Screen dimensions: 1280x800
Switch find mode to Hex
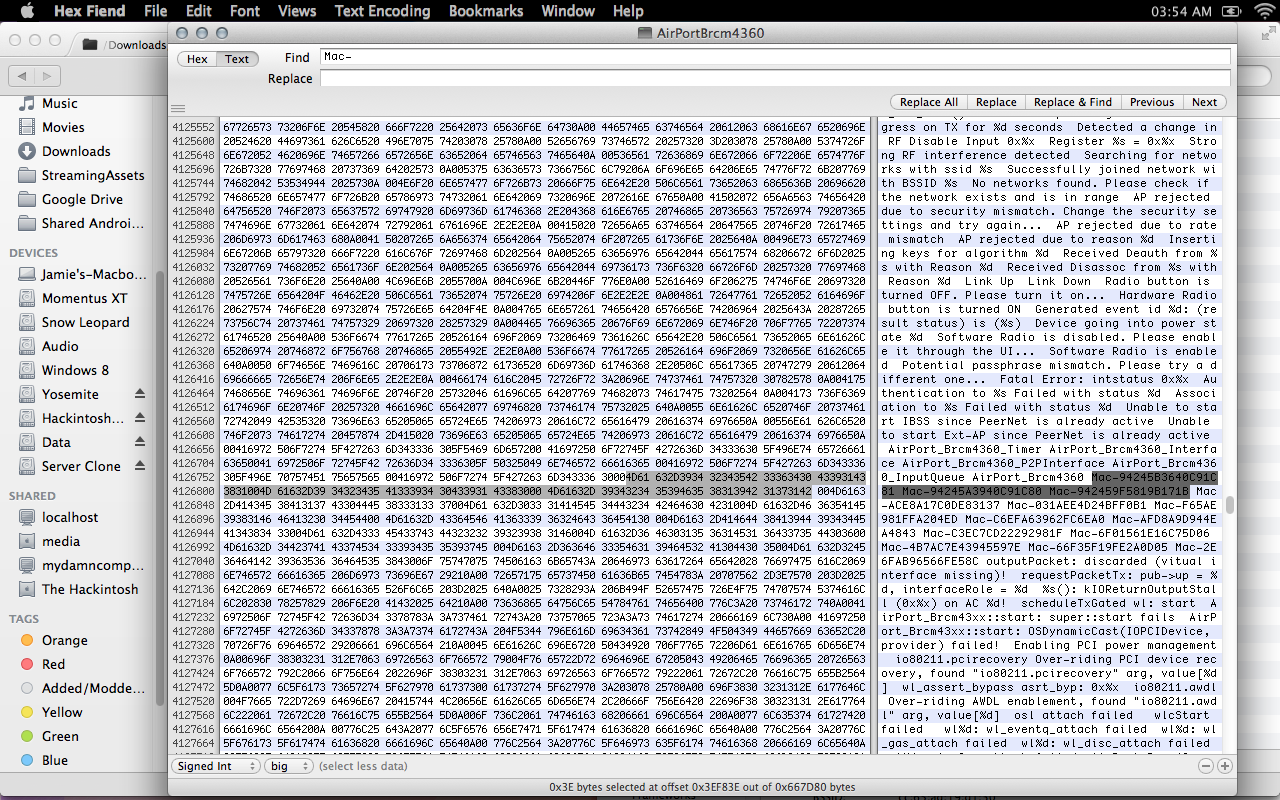pyautogui.click(x=197, y=59)
